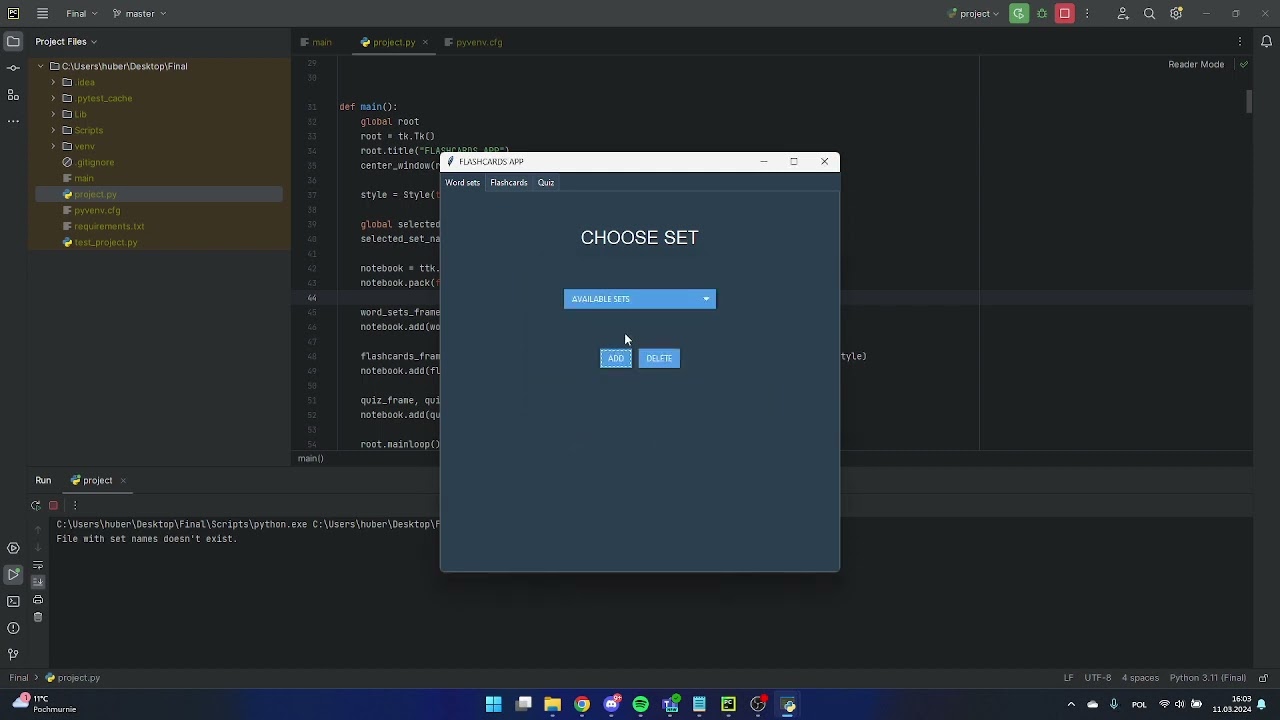
Task: Open IDE settings gear
Action: [x=1176, y=14]
